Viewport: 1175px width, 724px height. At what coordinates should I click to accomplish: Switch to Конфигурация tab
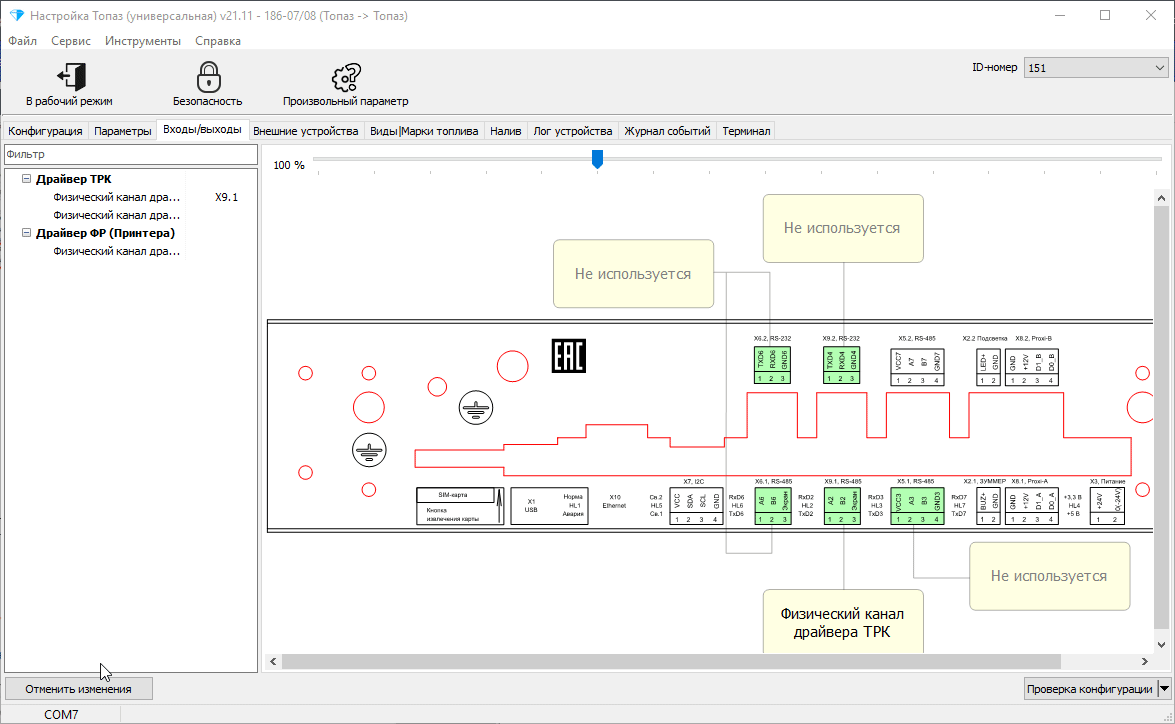45,130
